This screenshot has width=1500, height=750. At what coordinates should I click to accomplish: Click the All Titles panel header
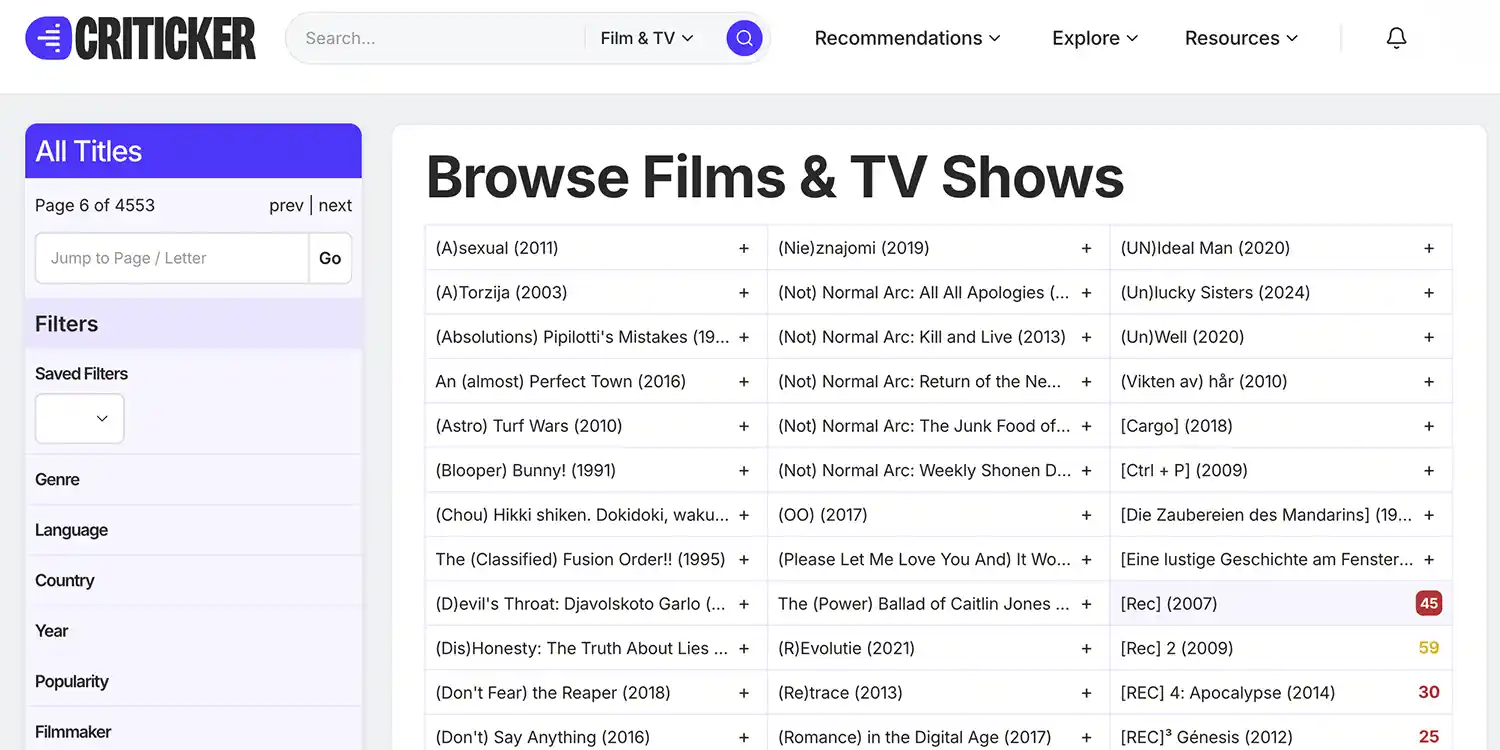coord(193,151)
